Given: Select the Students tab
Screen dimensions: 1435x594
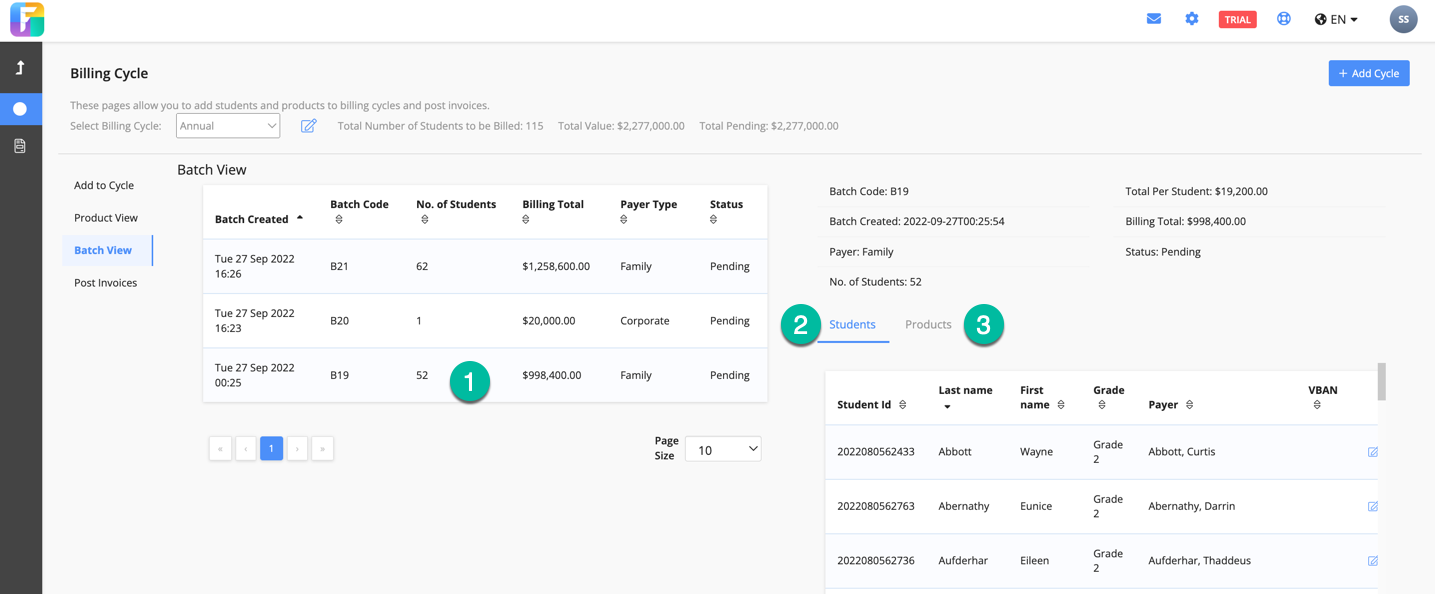Looking at the screenshot, I should (x=852, y=324).
